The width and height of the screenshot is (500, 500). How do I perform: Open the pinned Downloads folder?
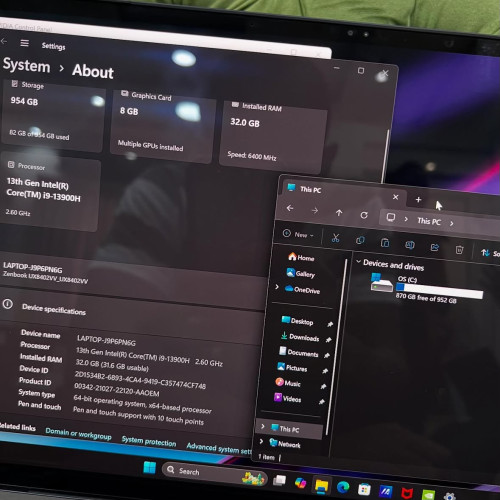click(x=300, y=337)
